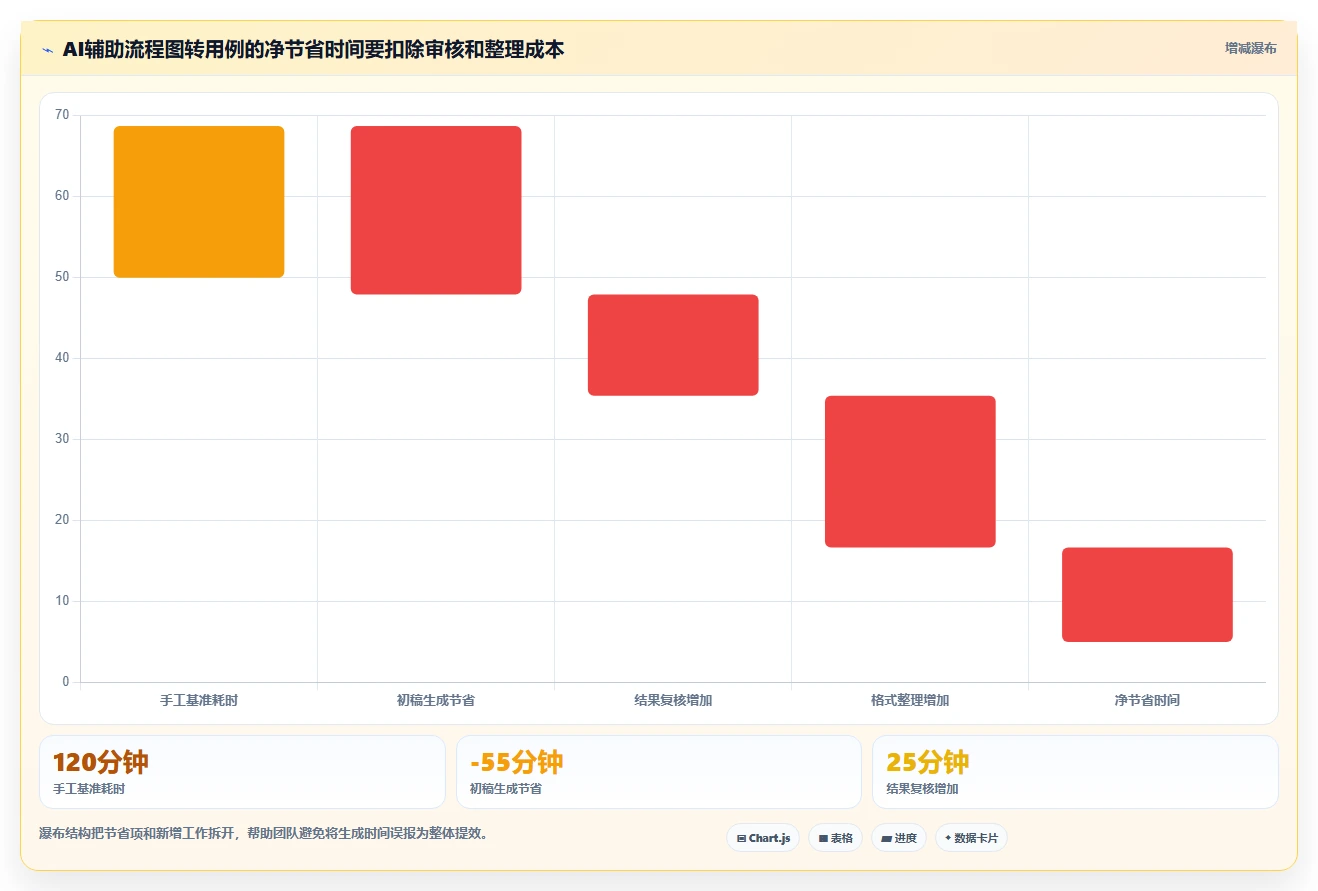The height and width of the screenshot is (891, 1318).
Task: Click the -55分钟 data card
Action: [659, 772]
